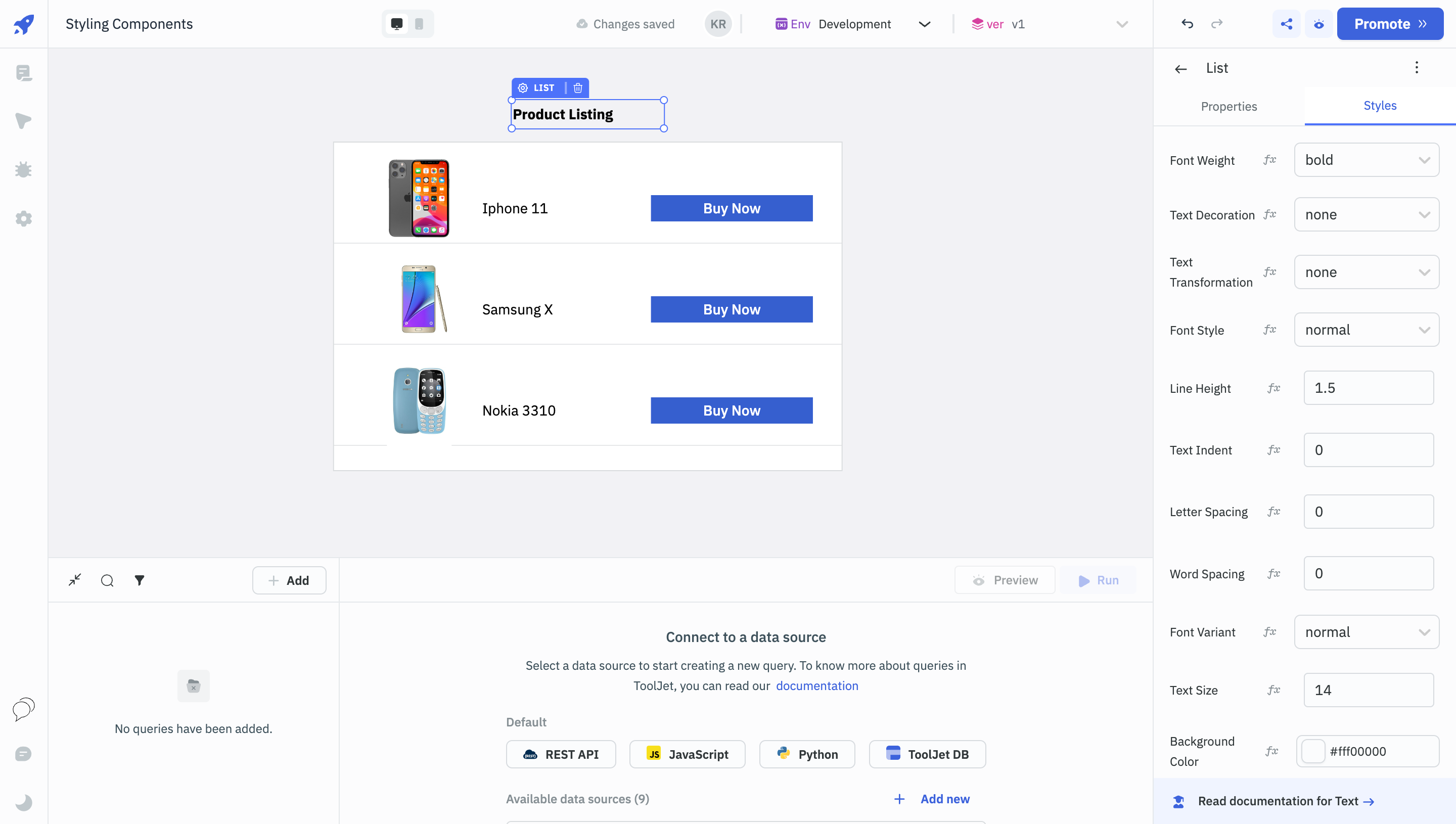The image size is (1456, 824).
Task: Switch to the Properties tab
Action: click(1228, 106)
